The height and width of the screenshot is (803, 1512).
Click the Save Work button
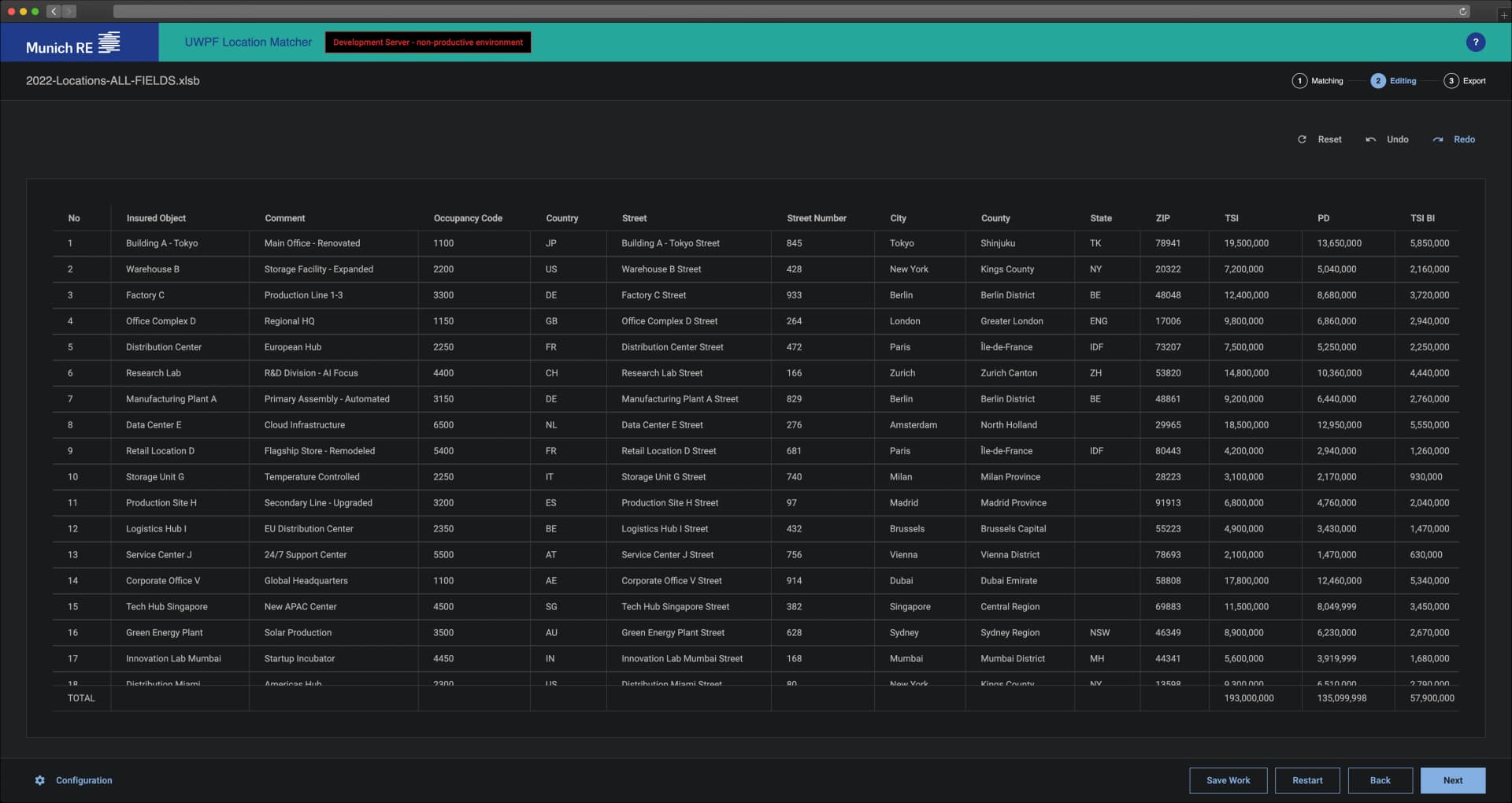tap(1228, 780)
